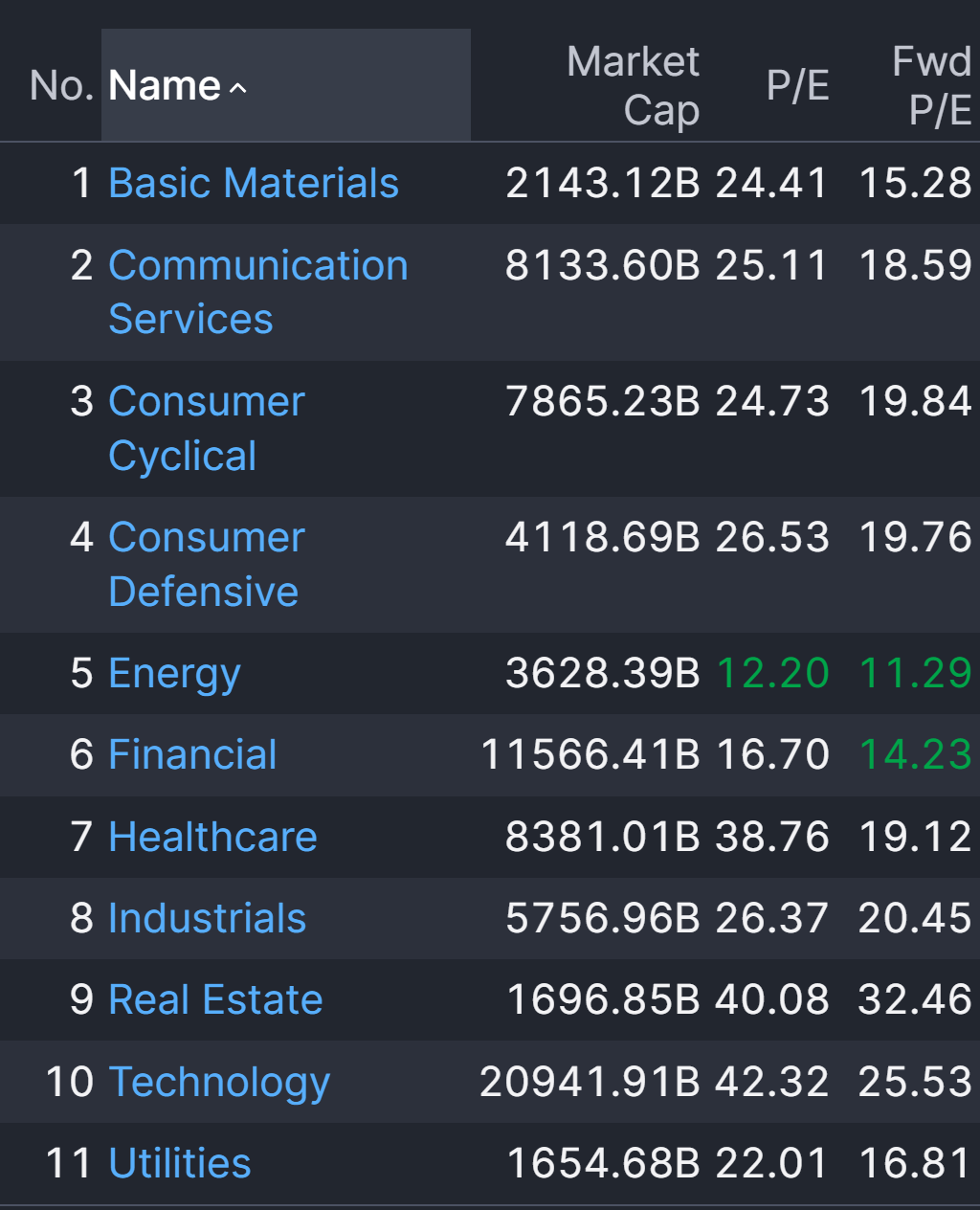Click the sort arrow beside Name
980x1210 pixels.
coord(238,88)
